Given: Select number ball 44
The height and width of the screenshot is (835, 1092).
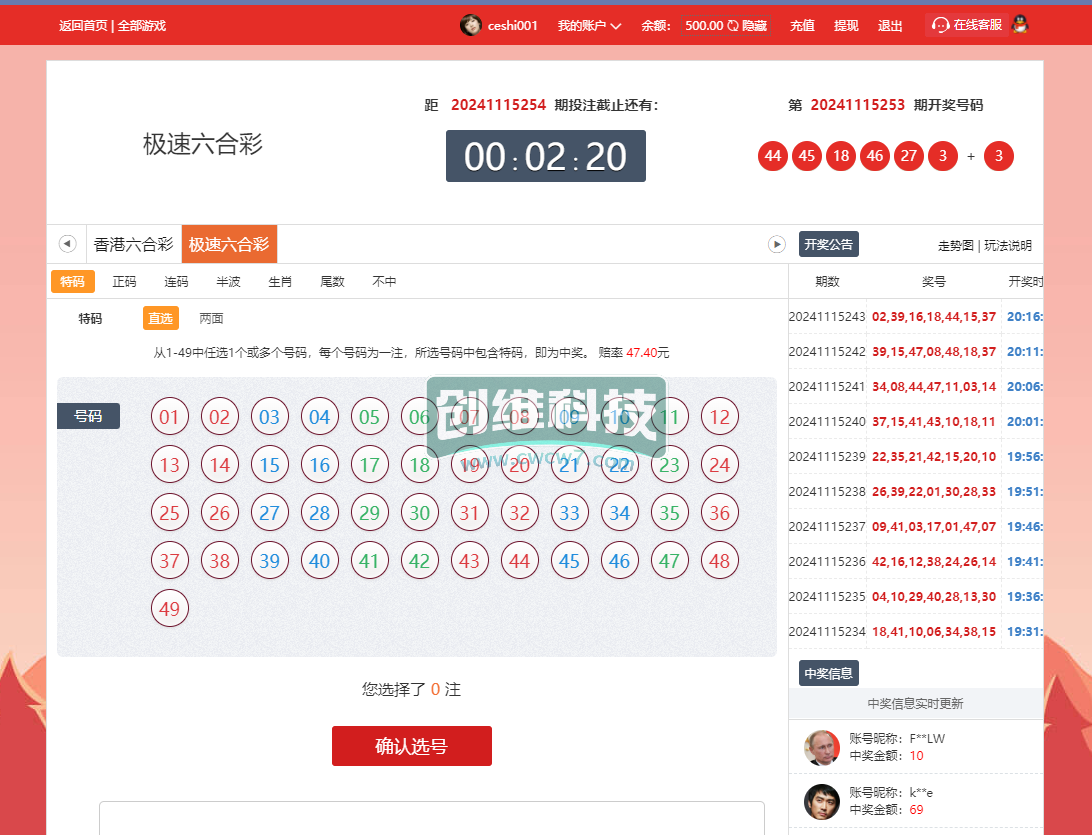Looking at the screenshot, I should pyautogui.click(x=520, y=561).
